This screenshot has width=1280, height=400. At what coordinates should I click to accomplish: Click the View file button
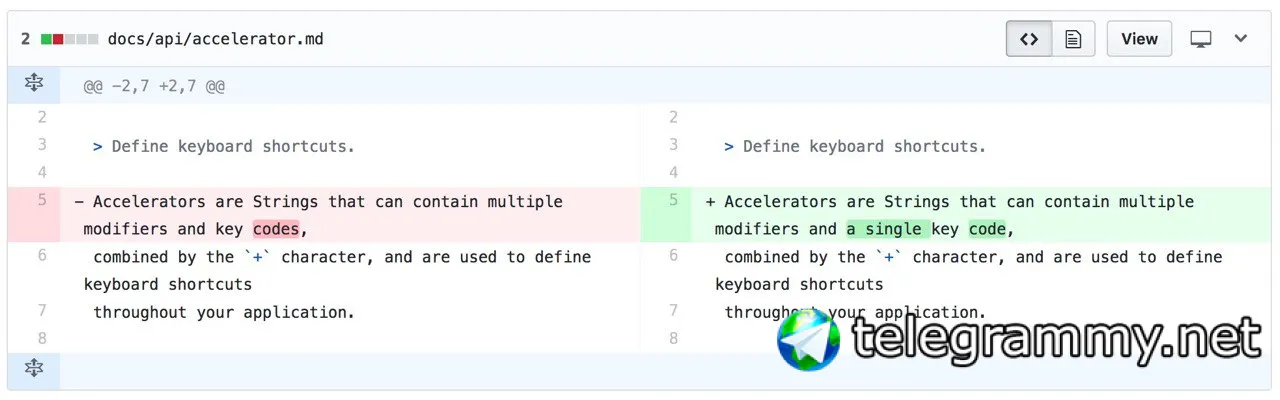click(x=1139, y=39)
